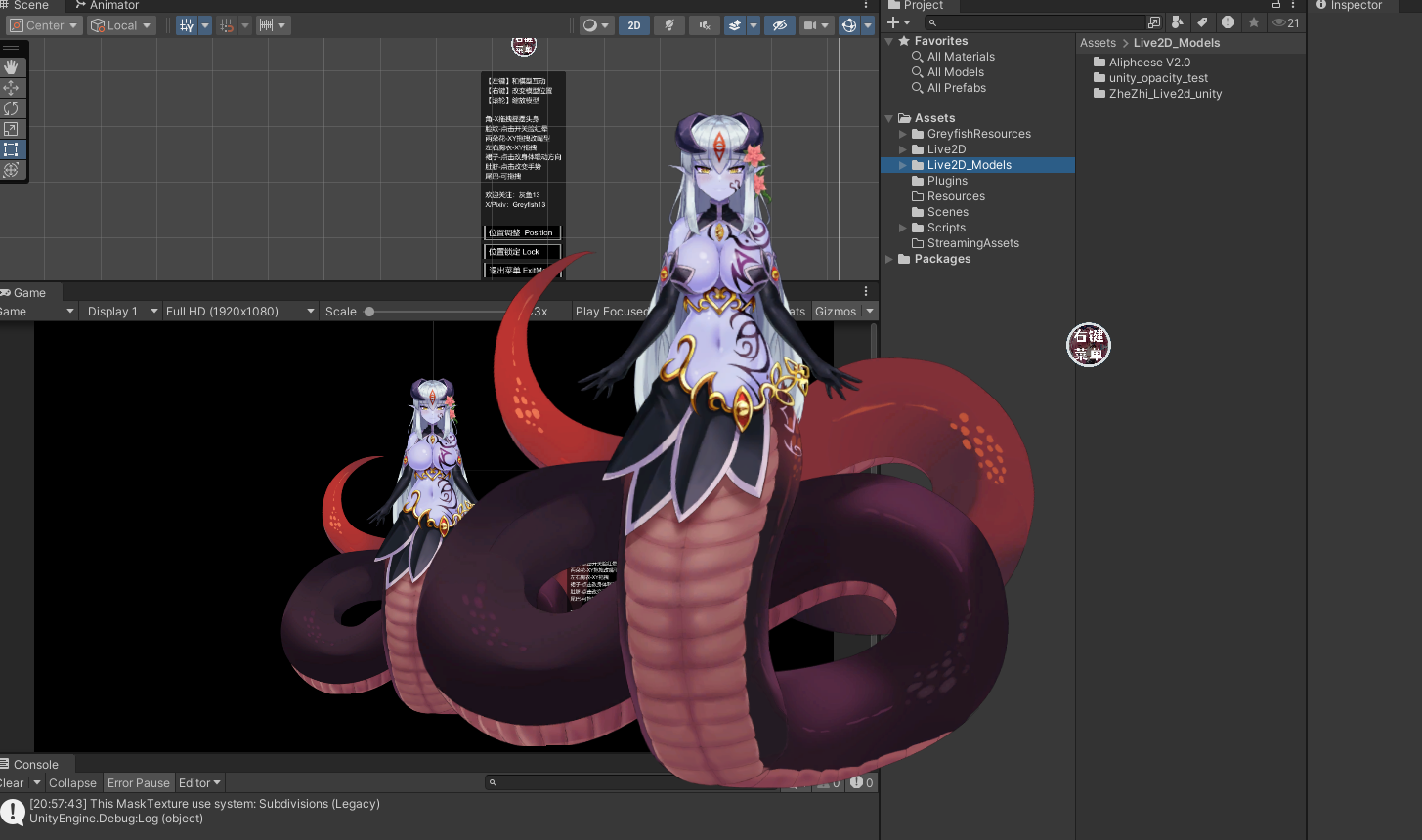The width and height of the screenshot is (1422, 840).
Task: Open Full HD (1920x1080) resolution dropdown
Action: (240, 311)
